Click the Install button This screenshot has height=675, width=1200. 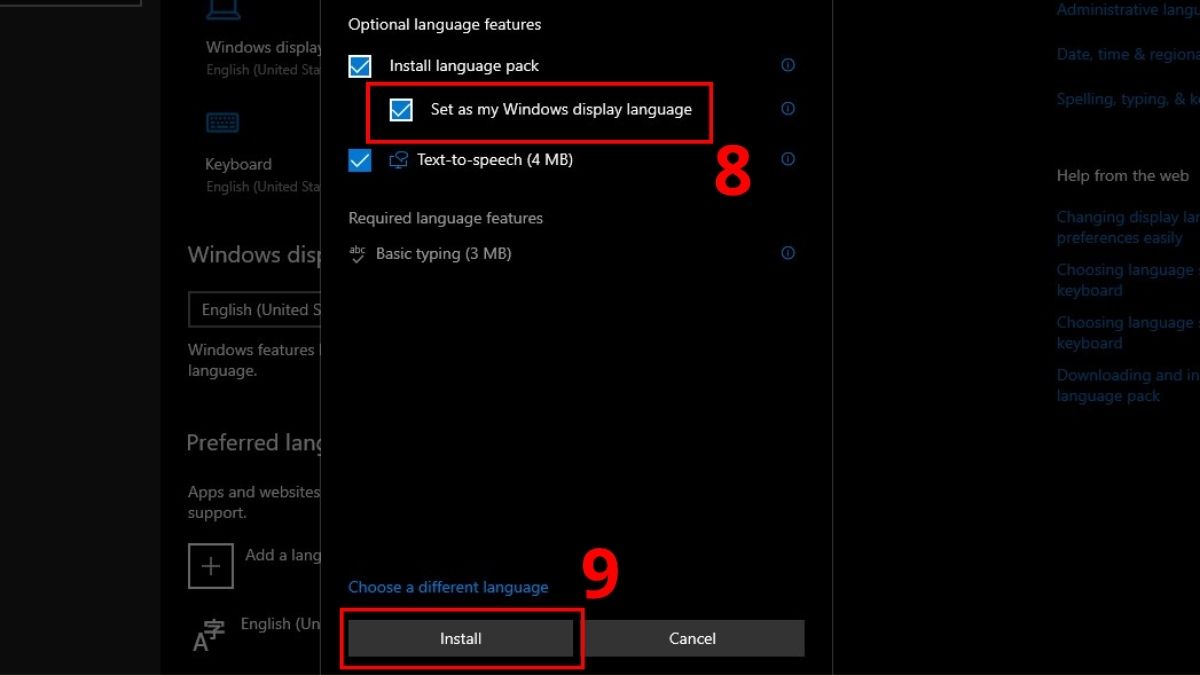(x=461, y=638)
